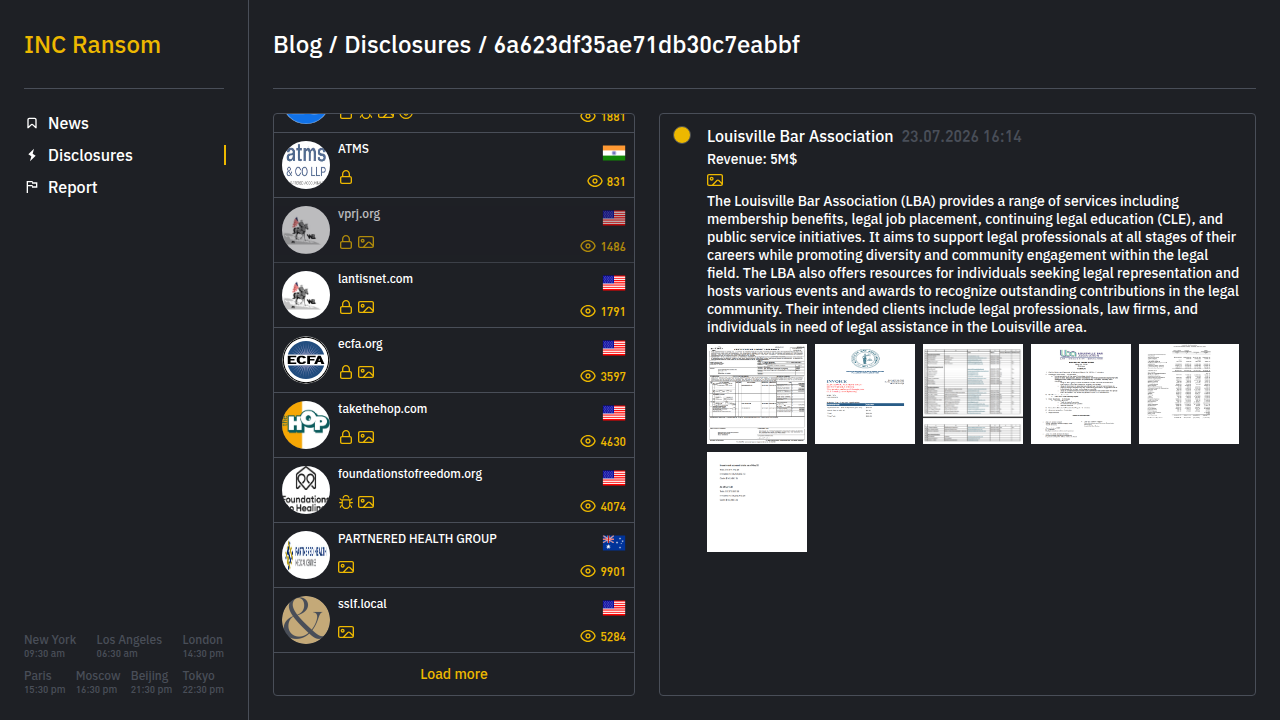Click the image icon under ecfa.org
Viewport: 1280px width, 720px height.
pyautogui.click(x=366, y=372)
